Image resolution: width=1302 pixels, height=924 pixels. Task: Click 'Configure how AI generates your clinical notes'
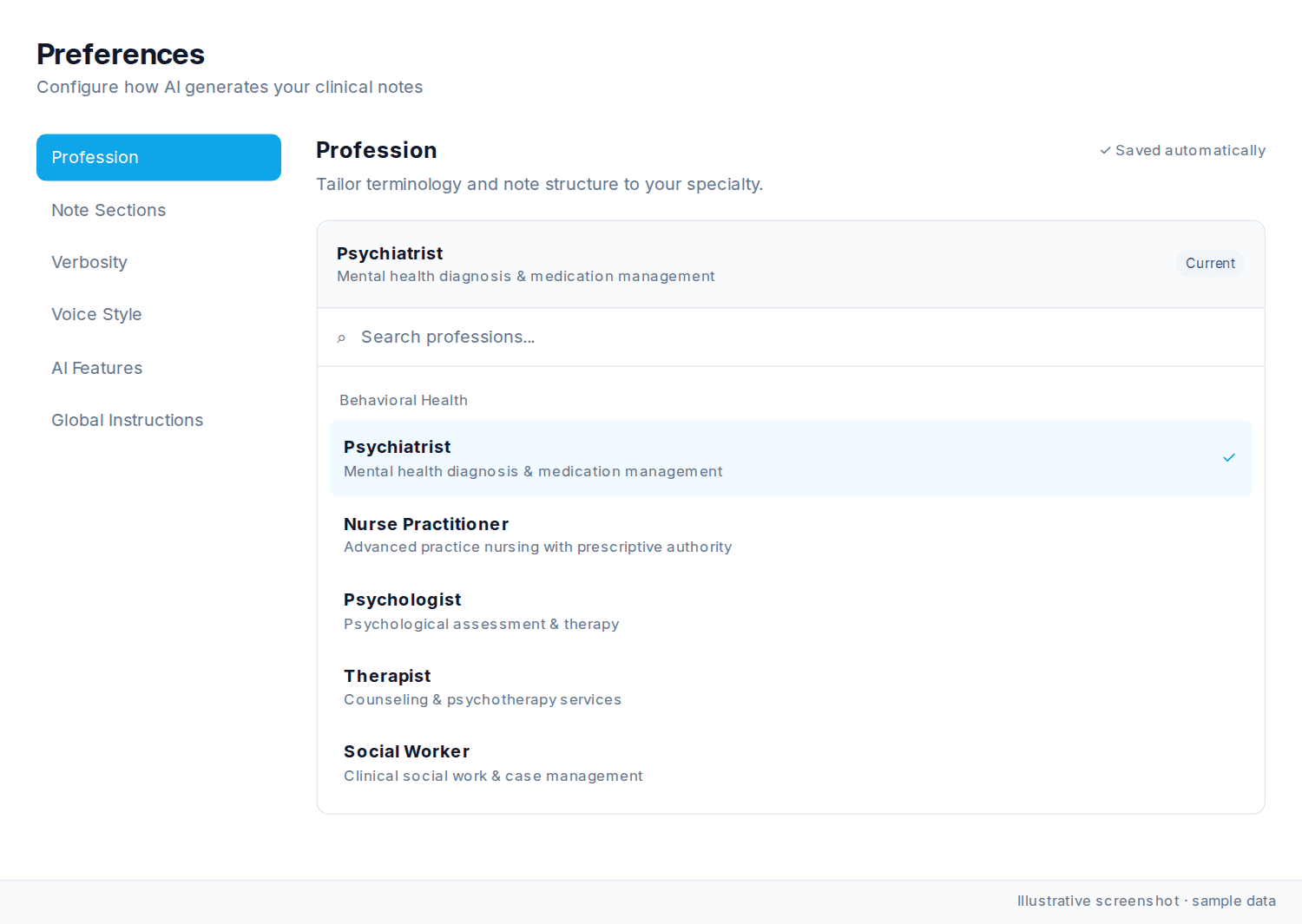pyautogui.click(x=229, y=87)
